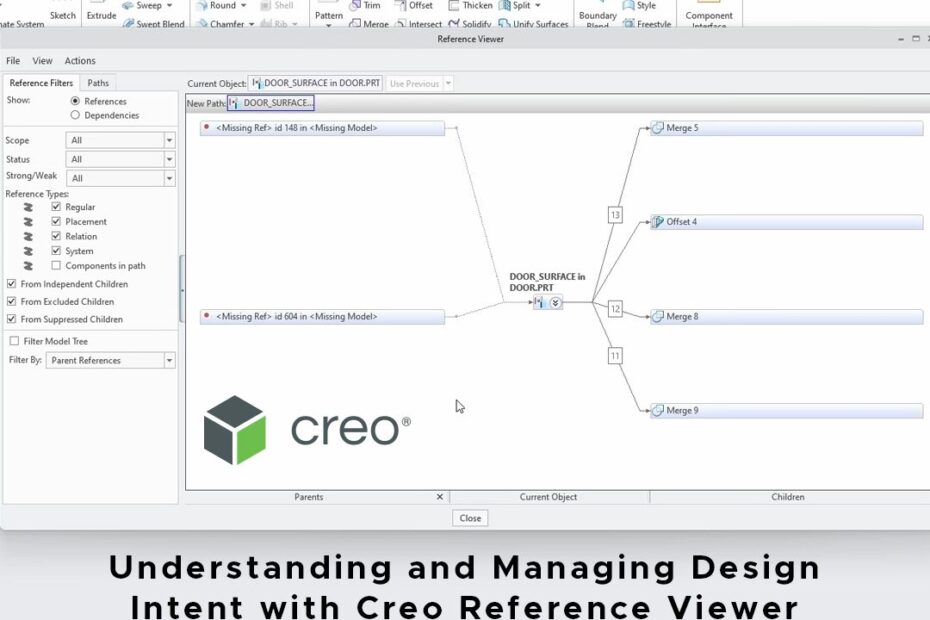Open the View menu
930x620 pixels.
click(x=42, y=61)
